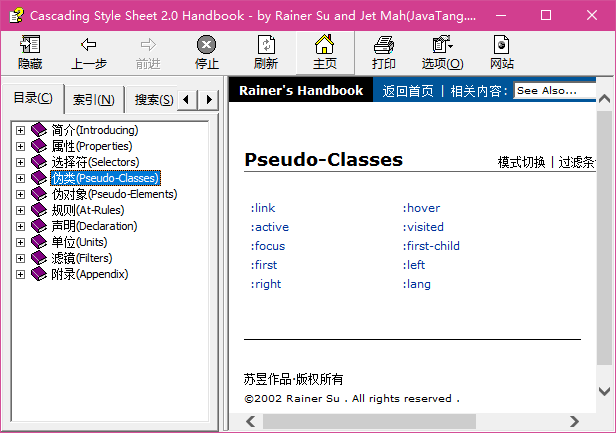Click the book icon for 声明(Declaration)

(x=39, y=226)
